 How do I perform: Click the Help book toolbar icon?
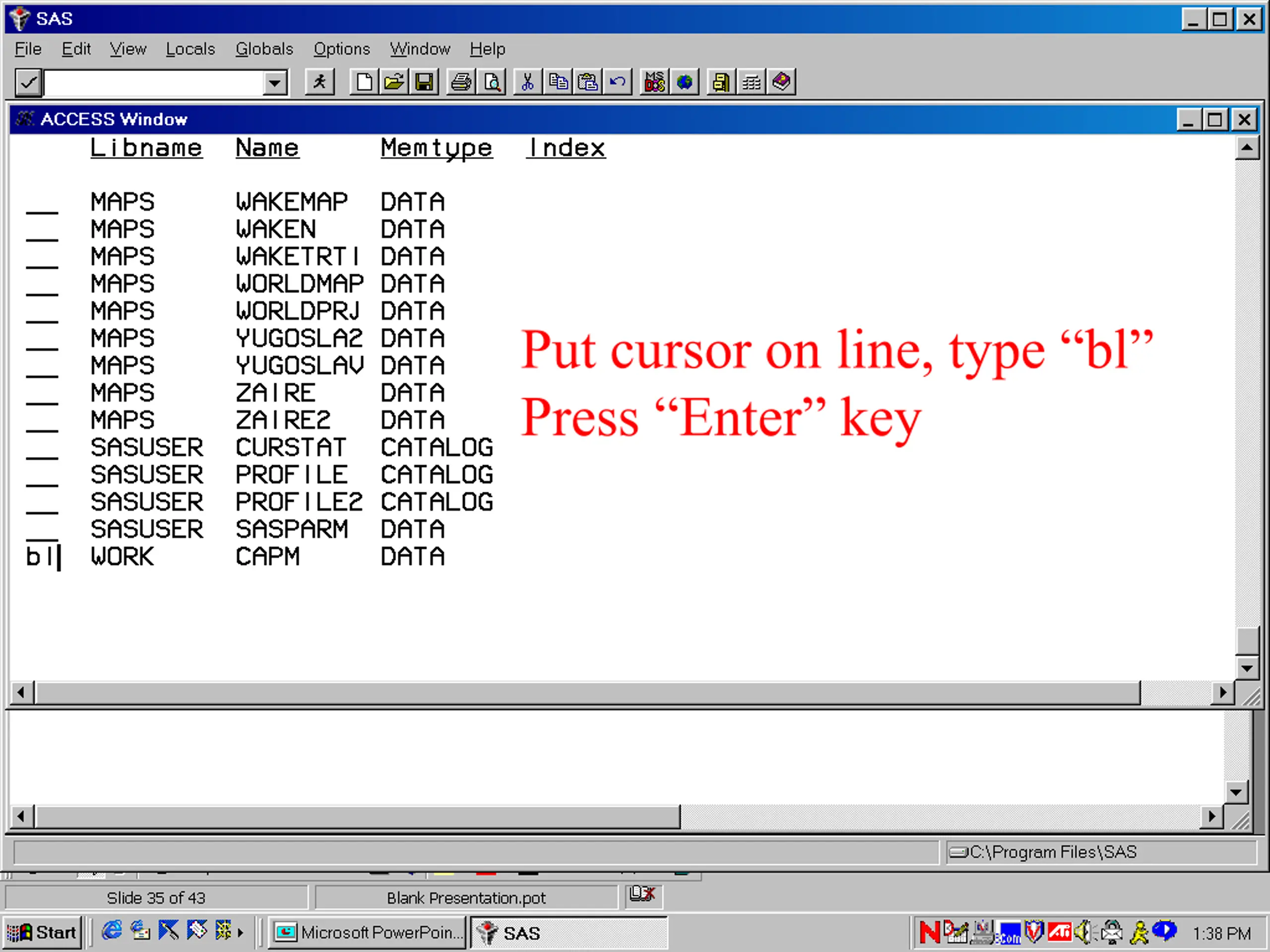(781, 82)
